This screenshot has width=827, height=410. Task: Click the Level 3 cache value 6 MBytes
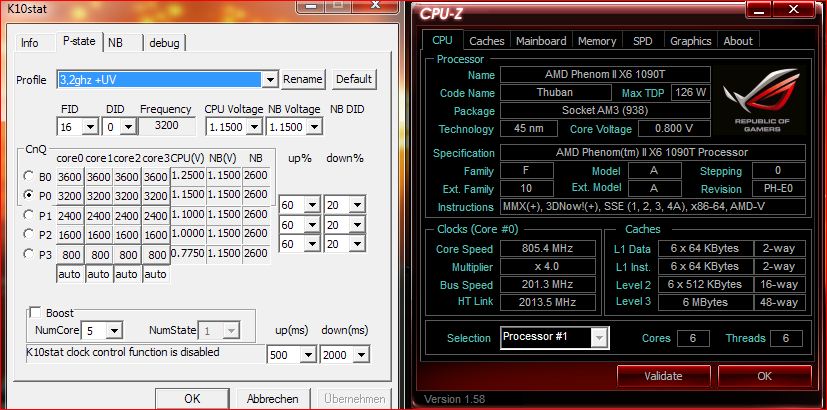[705, 302]
